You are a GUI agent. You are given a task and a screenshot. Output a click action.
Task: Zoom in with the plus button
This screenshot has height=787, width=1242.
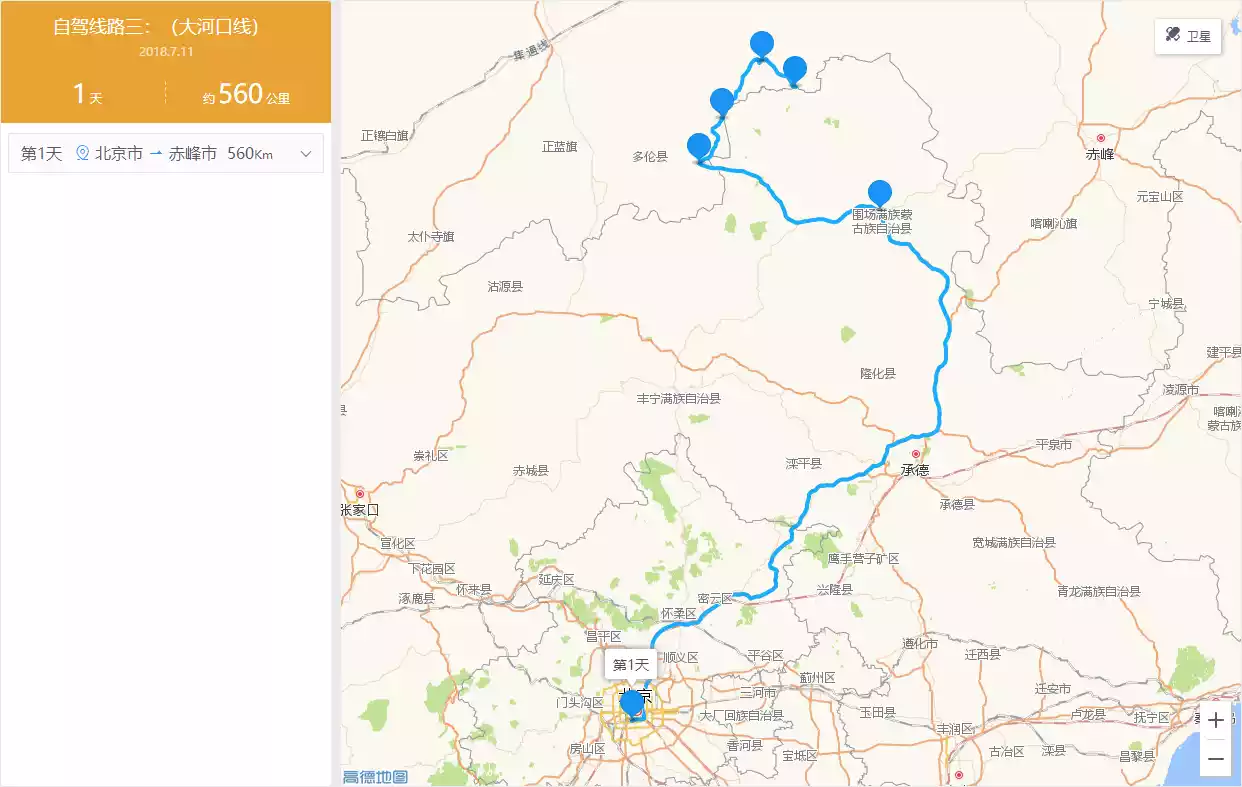1215,720
